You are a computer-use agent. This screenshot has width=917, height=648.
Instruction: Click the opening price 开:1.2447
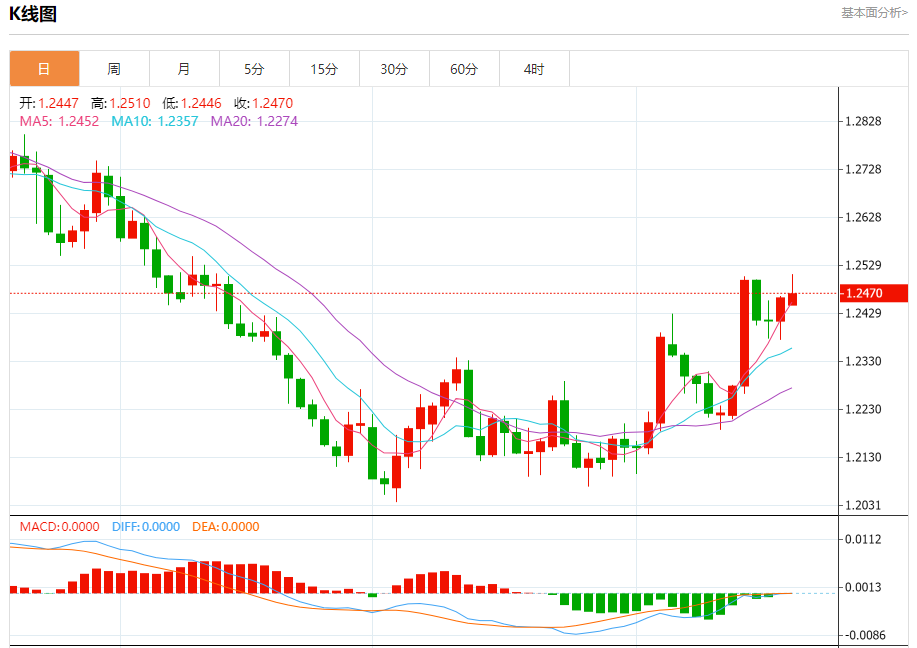pyautogui.click(x=49, y=103)
